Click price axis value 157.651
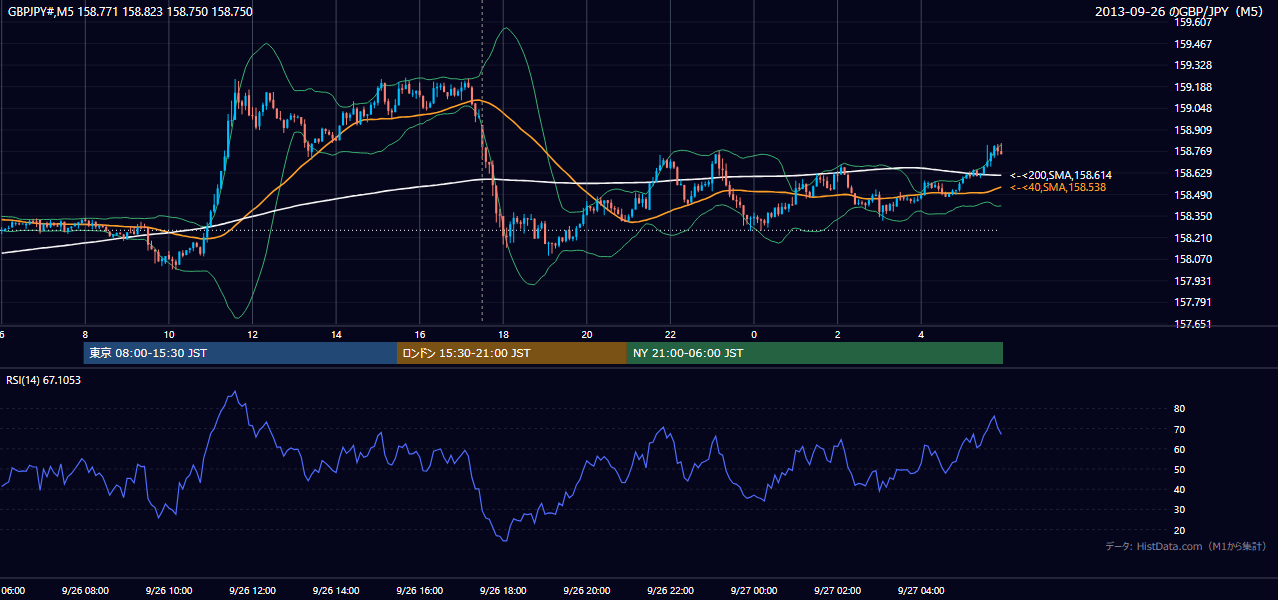This screenshot has width=1278, height=600. [x=1193, y=324]
